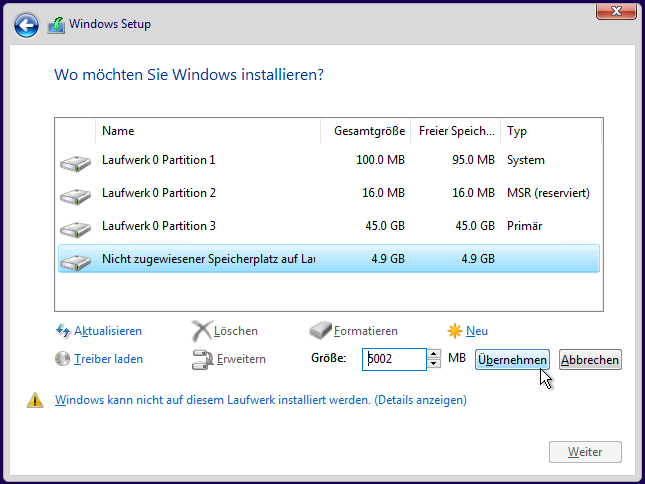The height and width of the screenshot is (484, 645).
Task: Click the MSR (reserviert) type cell
Action: (548, 193)
